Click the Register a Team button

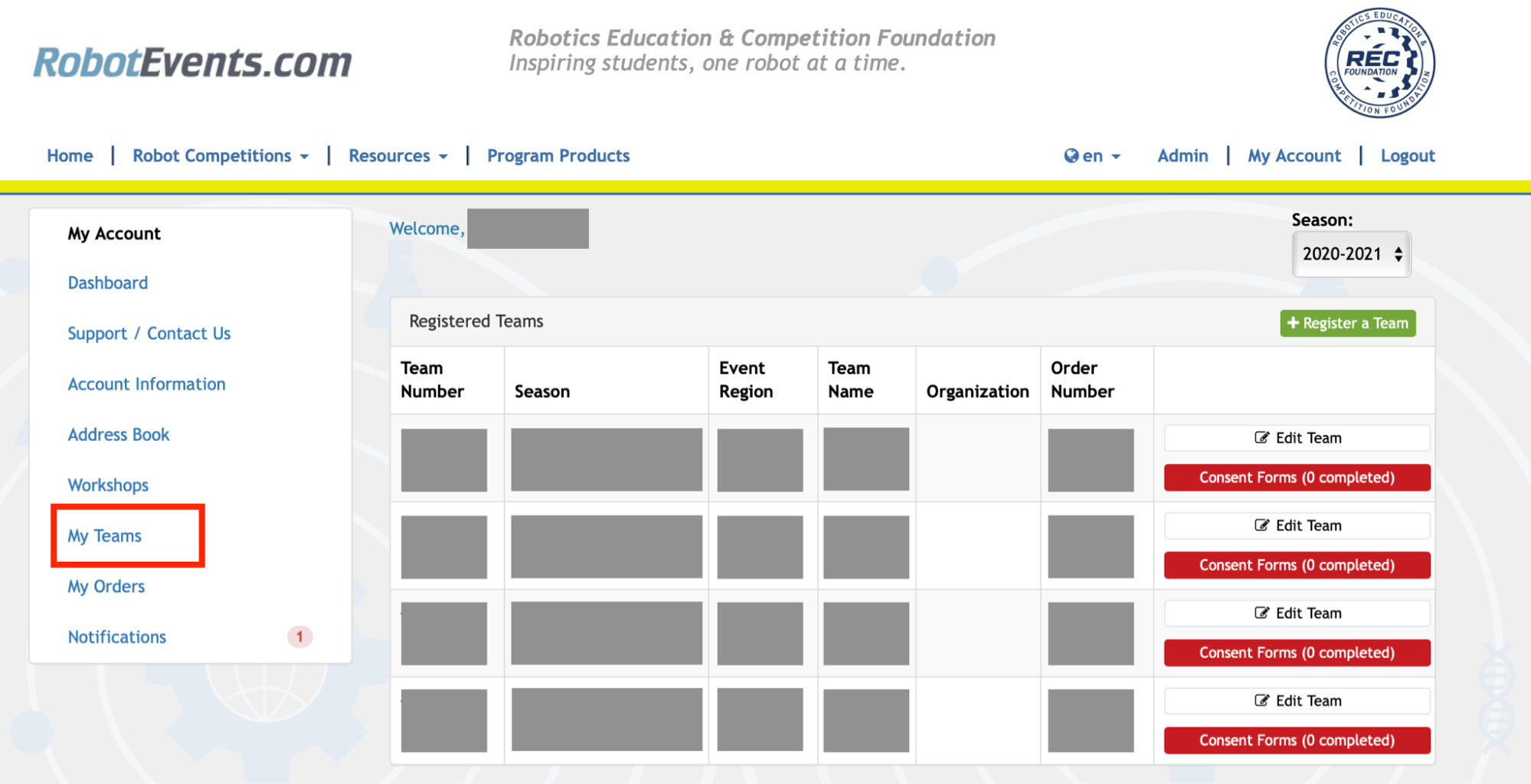click(x=1347, y=323)
